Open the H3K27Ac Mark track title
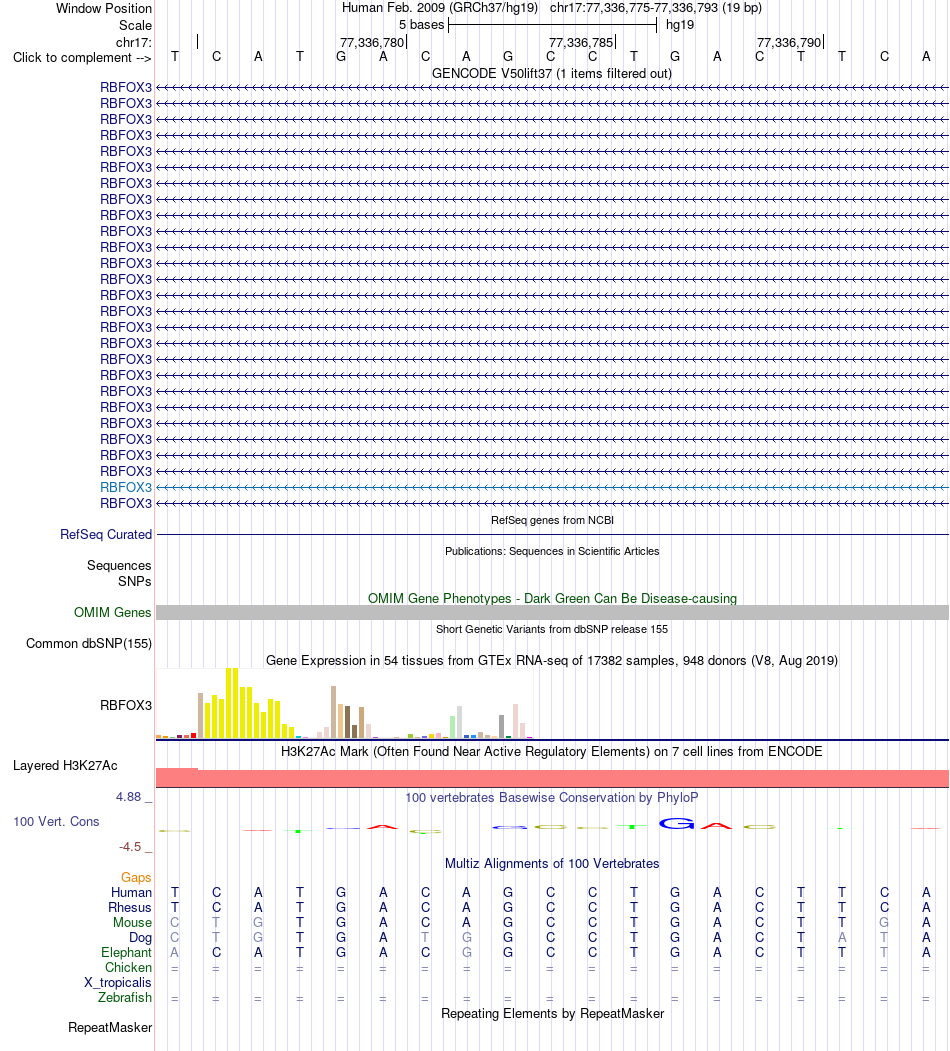Image resolution: width=950 pixels, height=1051 pixels. [552, 751]
